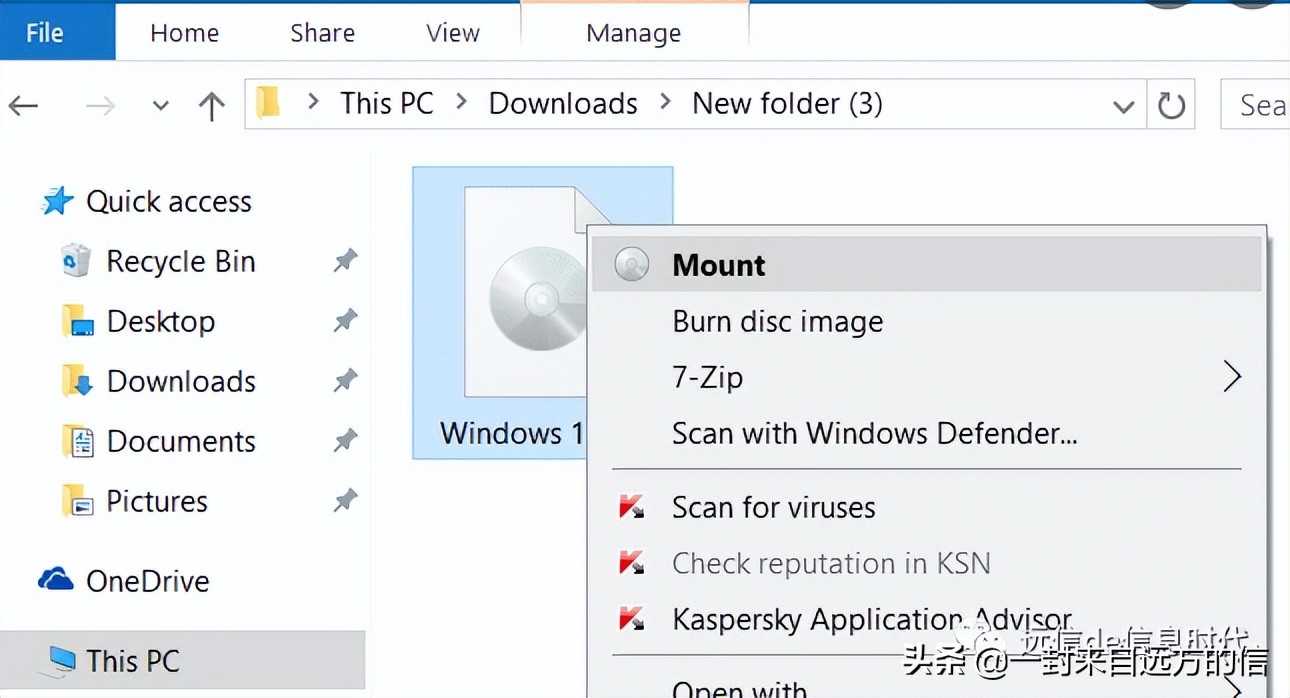
Task: Click the Kaspersky Application Advisor icon
Action: [632, 620]
